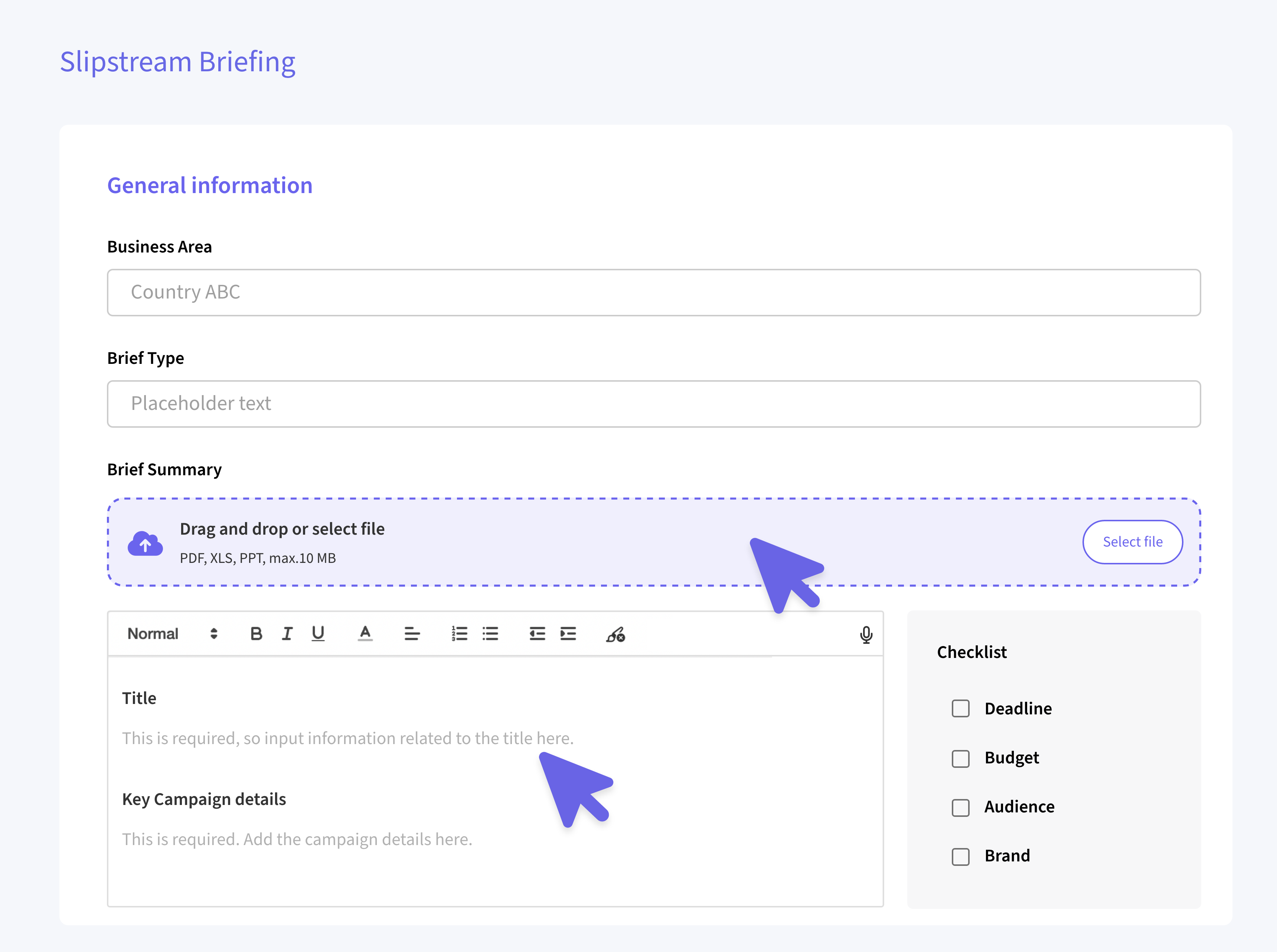Insert a bulleted list
This screenshot has height=952, width=1277.
click(x=490, y=634)
